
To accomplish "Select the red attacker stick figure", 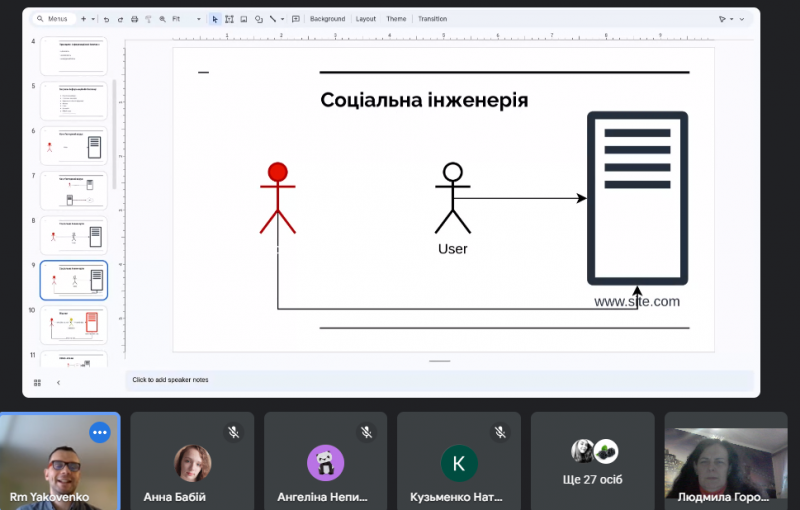I will pos(278,198).
